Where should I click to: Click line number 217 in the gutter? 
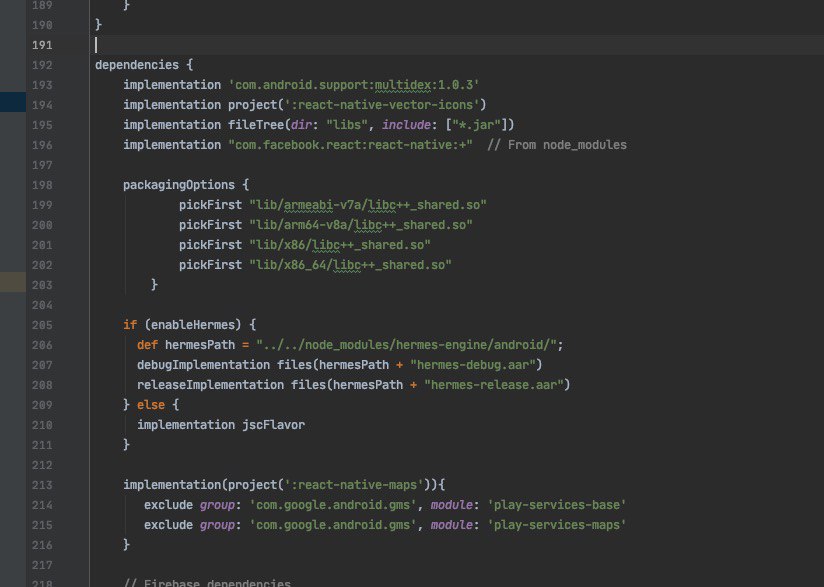coord(42,565)
